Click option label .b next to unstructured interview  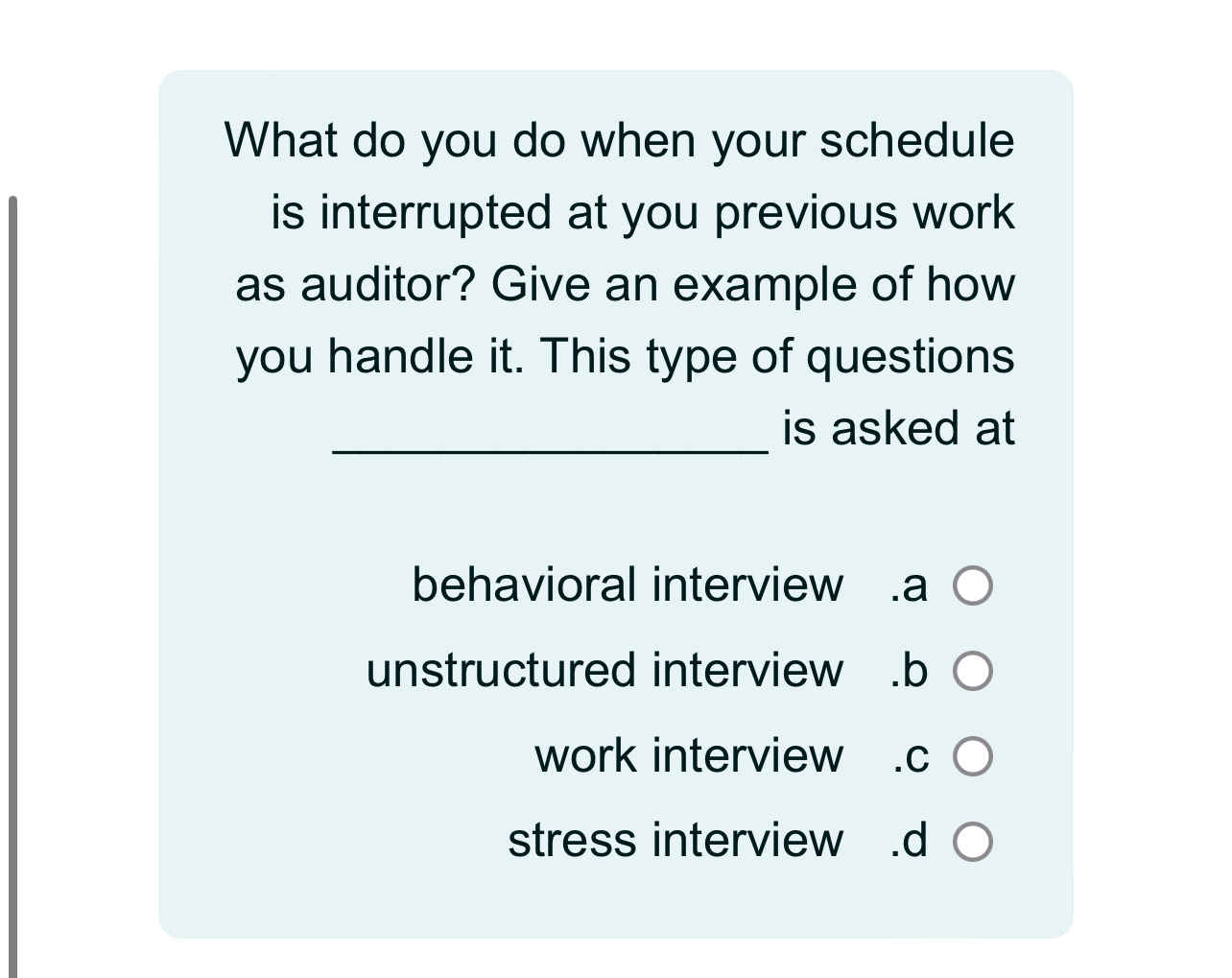[908, 671]
